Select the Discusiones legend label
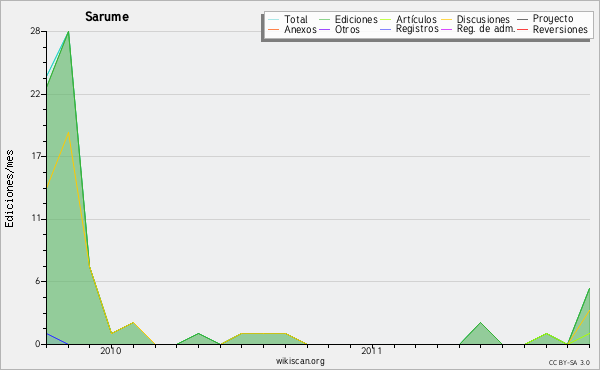 (x=483, y=19)
